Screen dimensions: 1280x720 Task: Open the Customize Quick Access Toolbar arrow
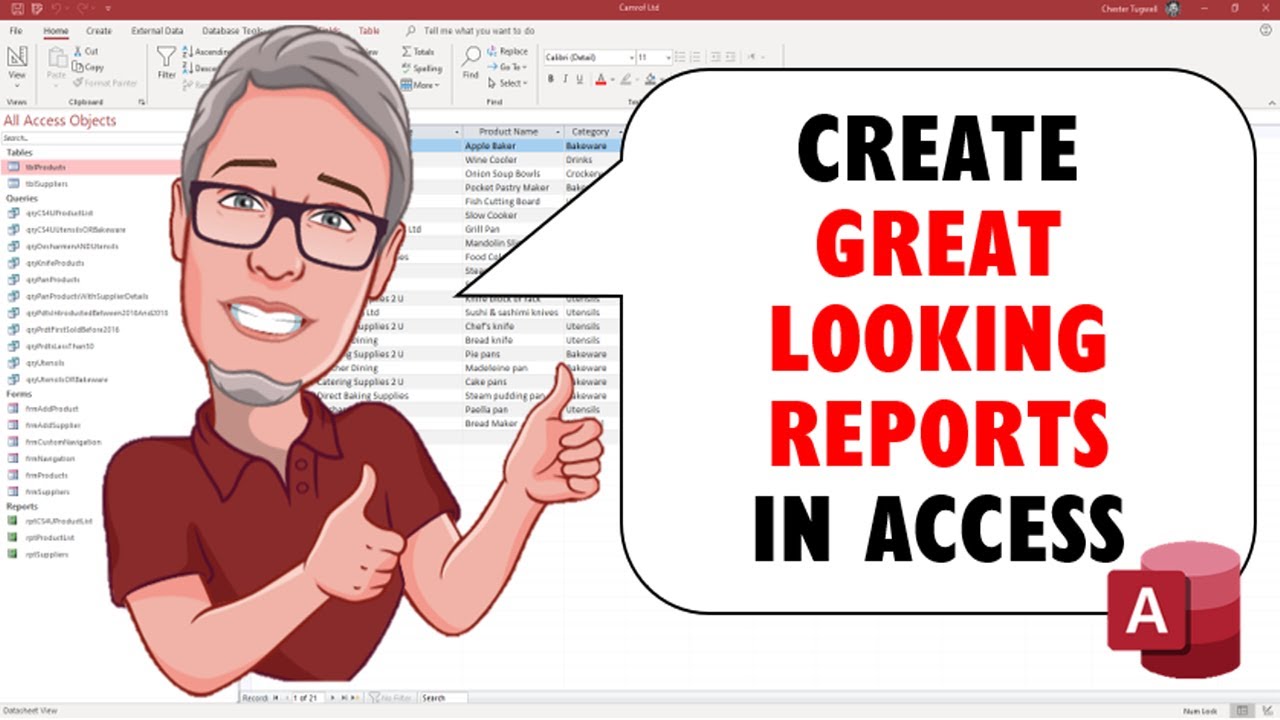pyautogui.click(x=106, y=8)
